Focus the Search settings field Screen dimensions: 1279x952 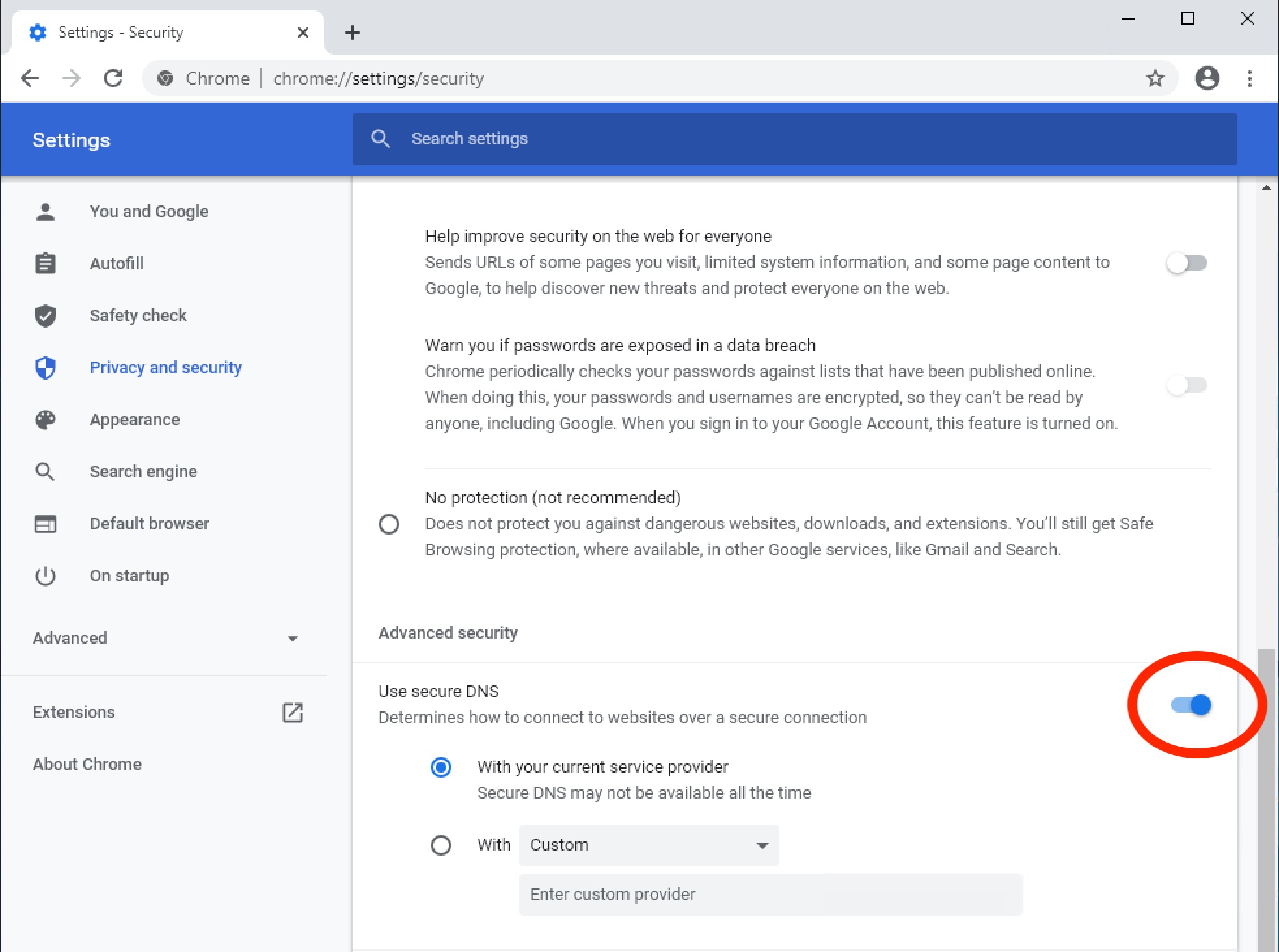point(794,139)
